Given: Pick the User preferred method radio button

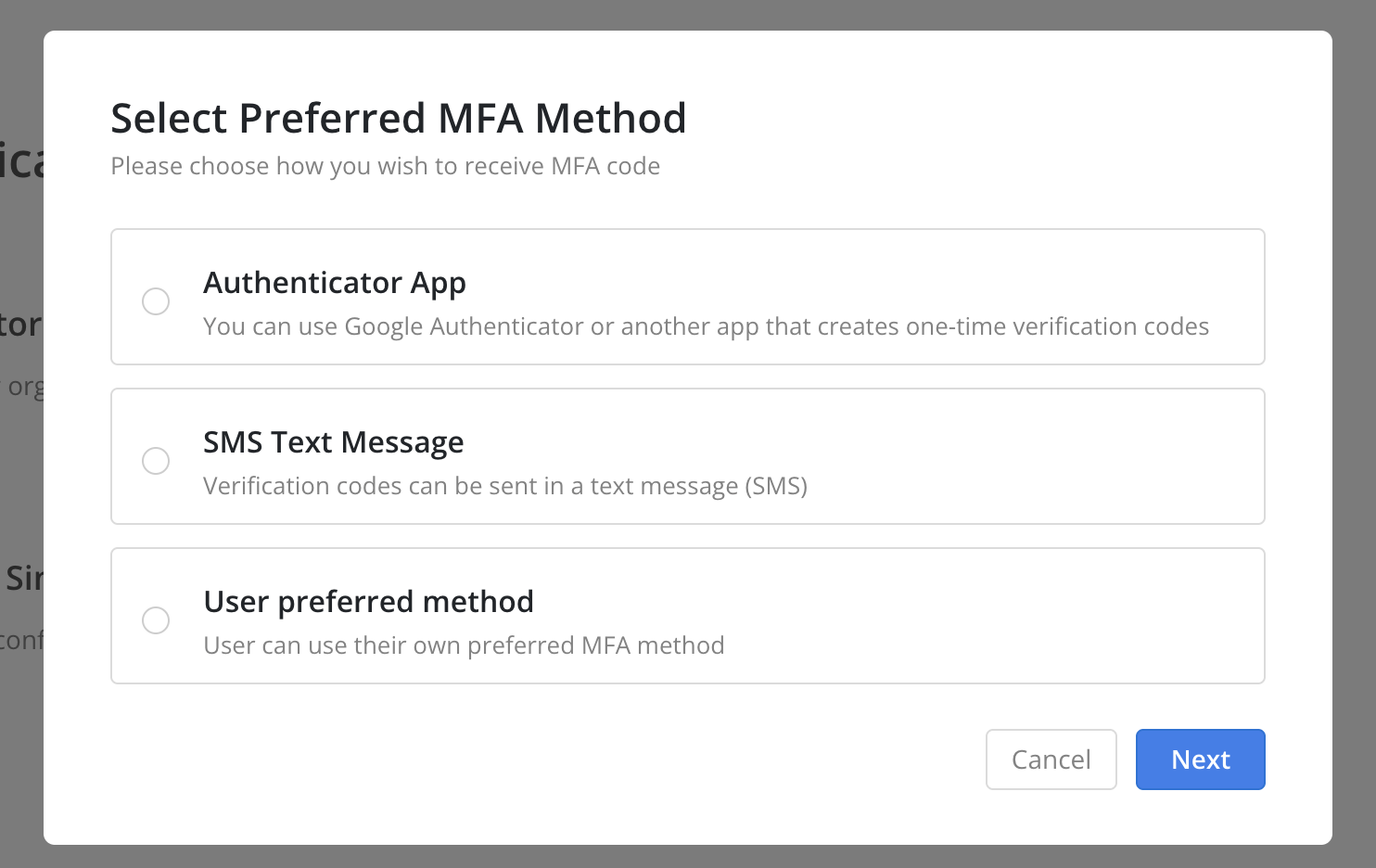Looking at the screenshot, I should [x=156, y=620].
